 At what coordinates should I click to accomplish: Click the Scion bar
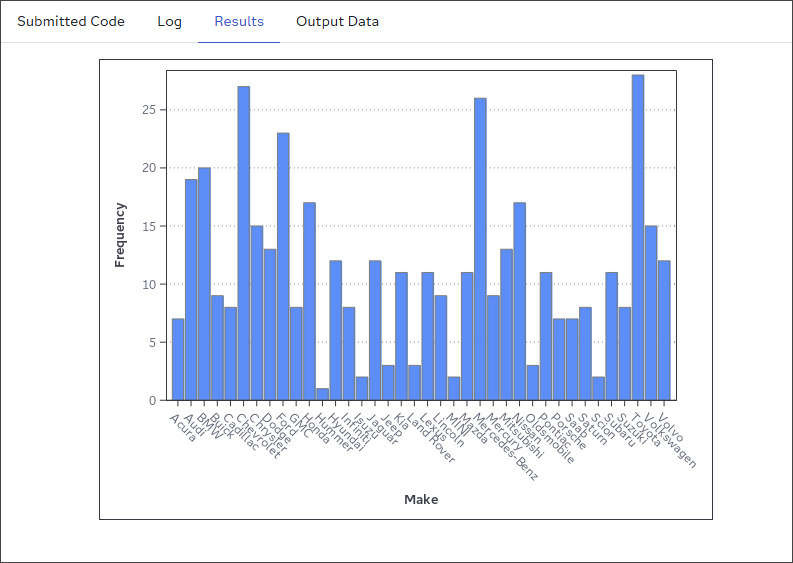coord(598,389)
